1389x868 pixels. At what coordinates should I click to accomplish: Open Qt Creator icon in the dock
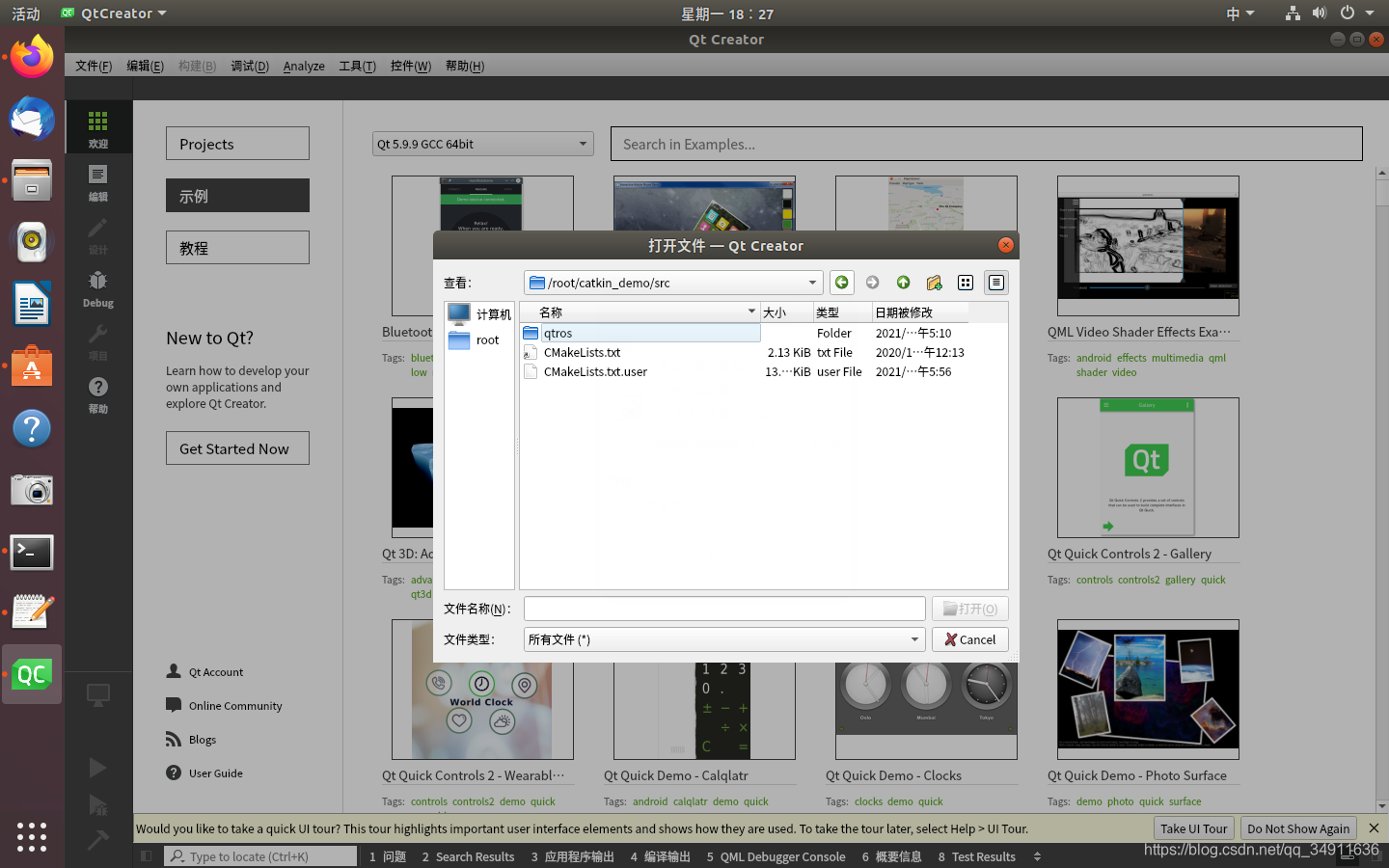tap(32, 674)
